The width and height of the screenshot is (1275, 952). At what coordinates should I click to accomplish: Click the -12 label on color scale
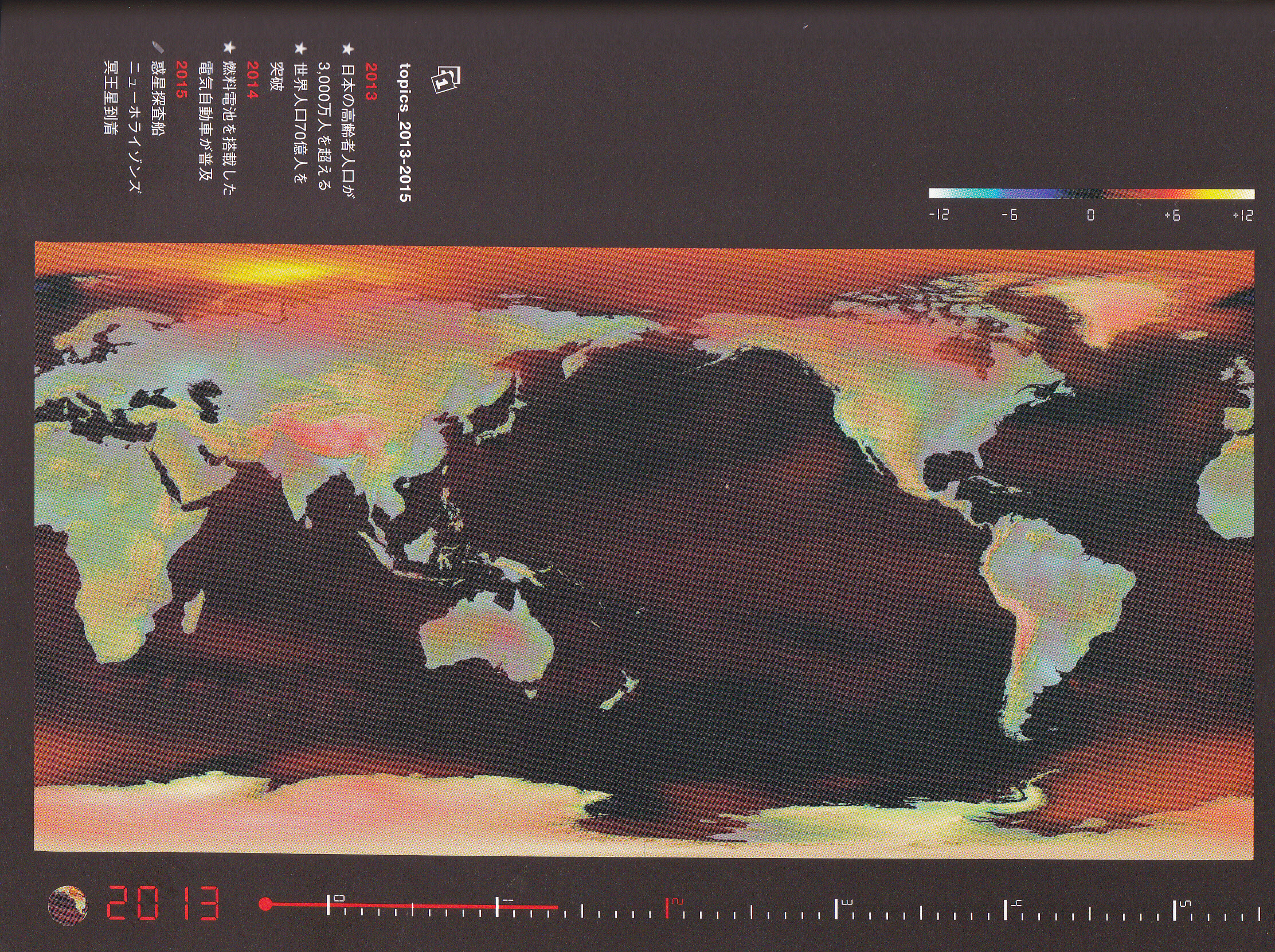(x=939, y=216)
